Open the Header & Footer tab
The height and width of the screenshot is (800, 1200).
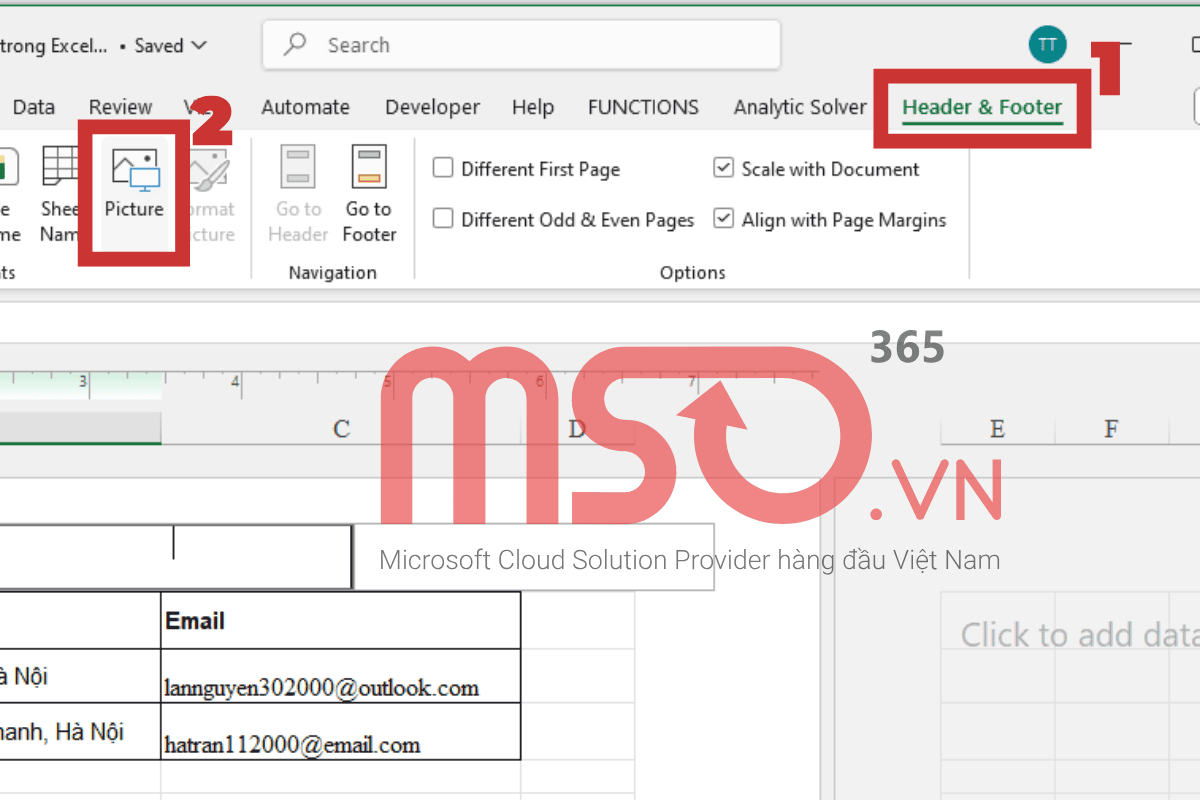click(981, 107)
